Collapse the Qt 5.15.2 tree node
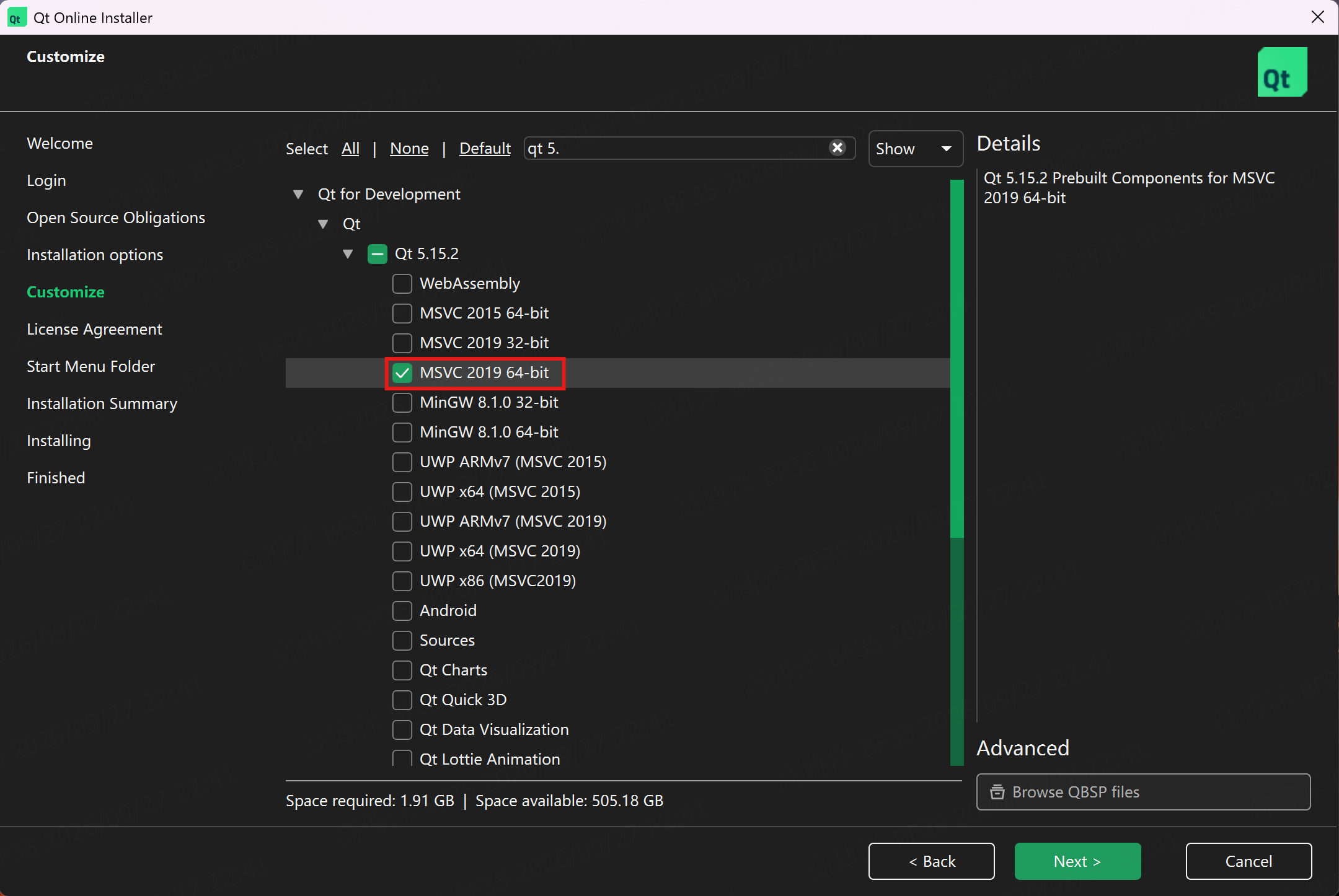Image resolution: width=1339 pixels, height=896 pixels. [348, 254]
